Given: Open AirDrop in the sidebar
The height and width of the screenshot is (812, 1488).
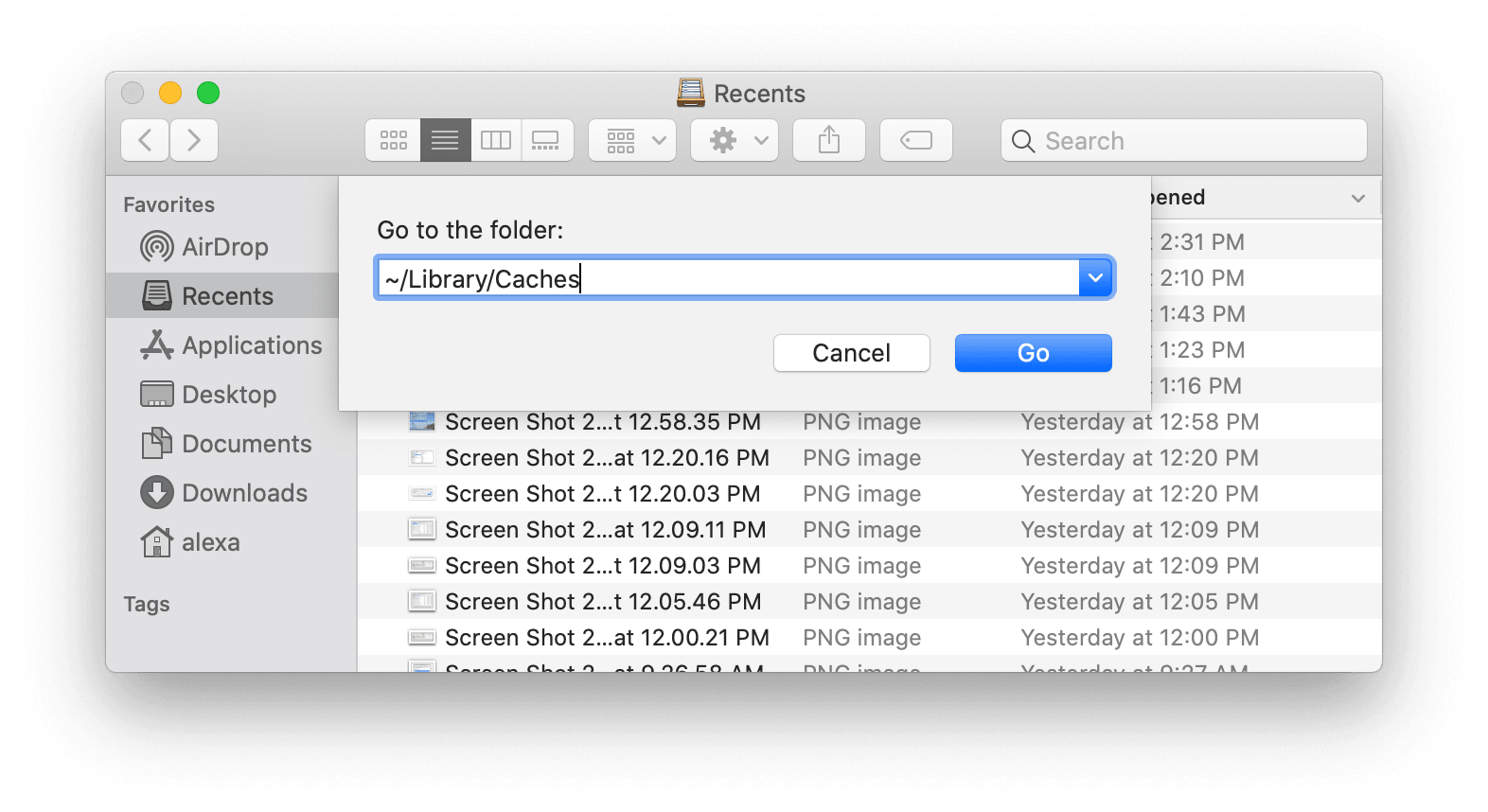Looking at the screenshot, I should (x=222, y=247).
